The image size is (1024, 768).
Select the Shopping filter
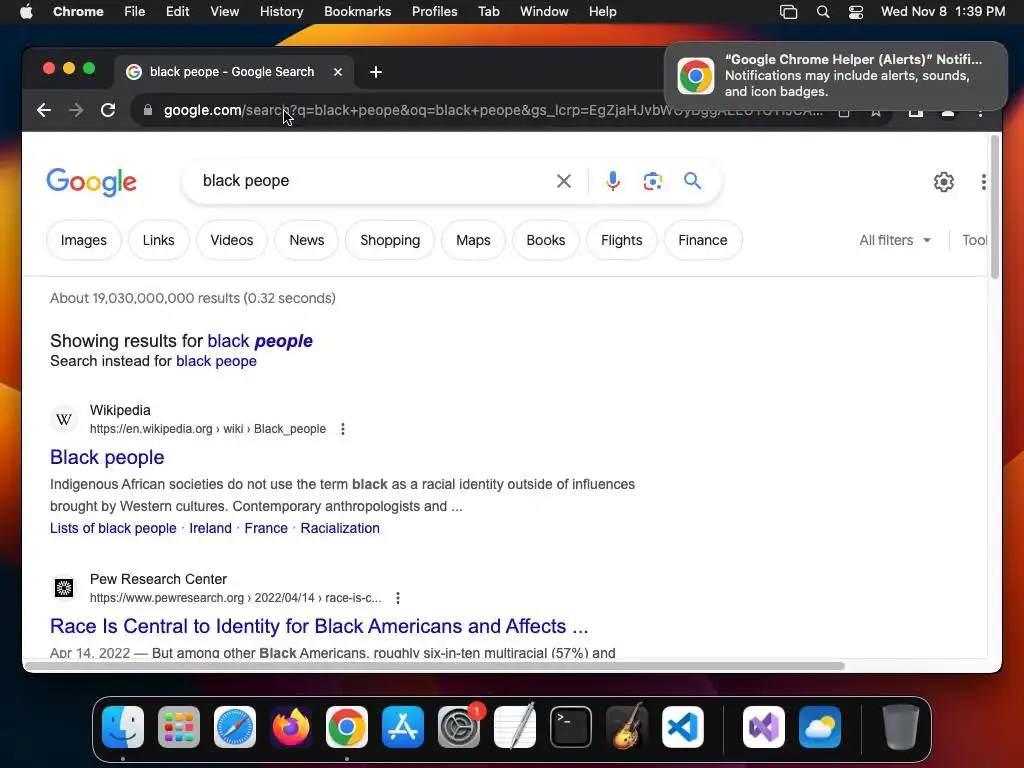(x=390, y=240)
